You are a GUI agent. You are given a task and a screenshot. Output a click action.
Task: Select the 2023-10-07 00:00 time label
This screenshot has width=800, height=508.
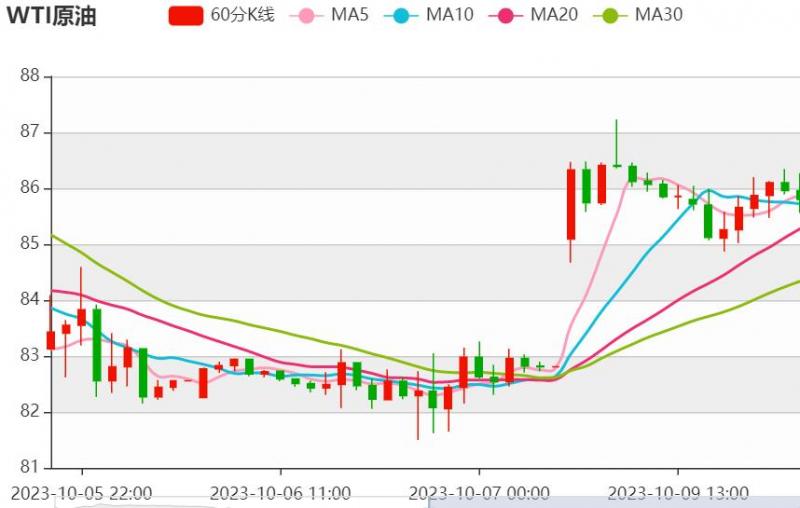click(x=479, y=494)
